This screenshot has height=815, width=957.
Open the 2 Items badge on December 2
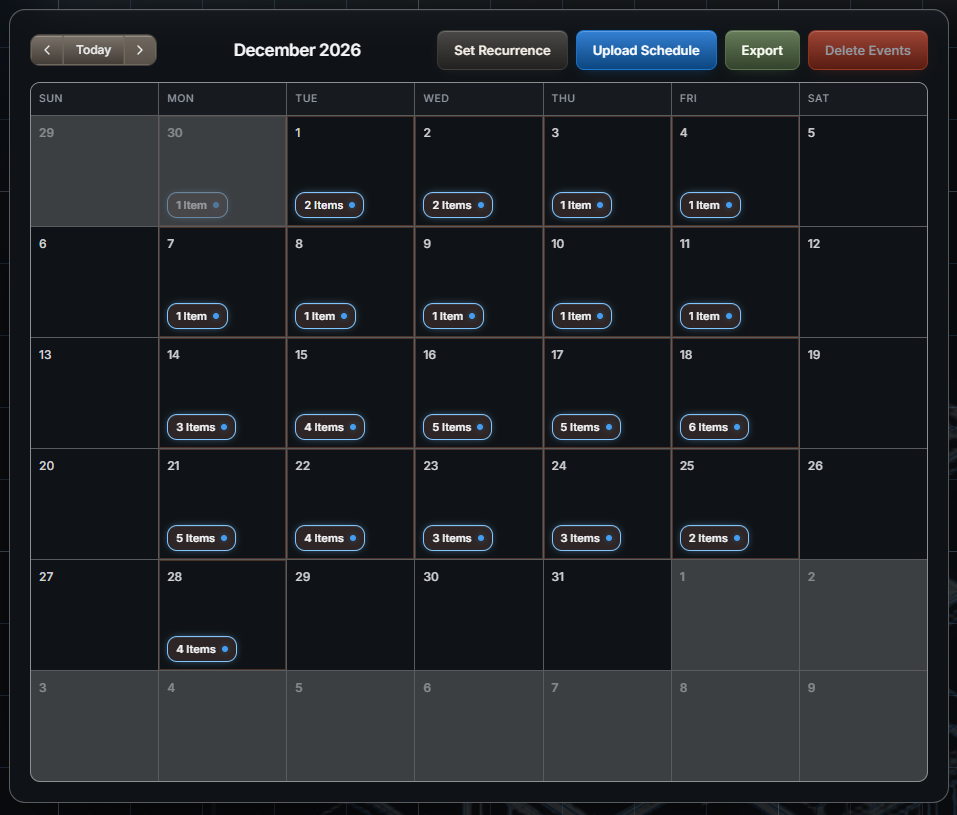[458, 205]
